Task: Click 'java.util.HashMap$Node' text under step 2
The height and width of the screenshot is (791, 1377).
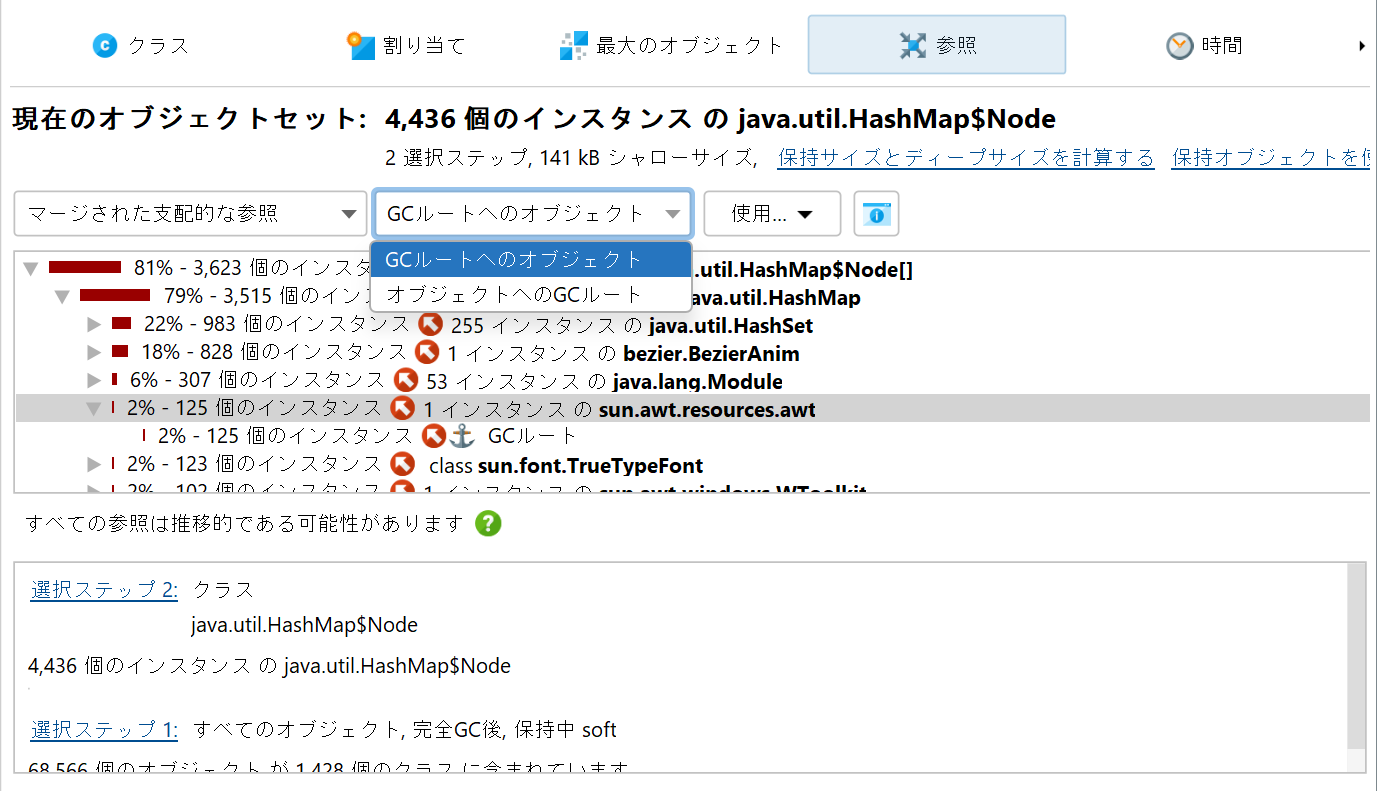Action: 304,625
